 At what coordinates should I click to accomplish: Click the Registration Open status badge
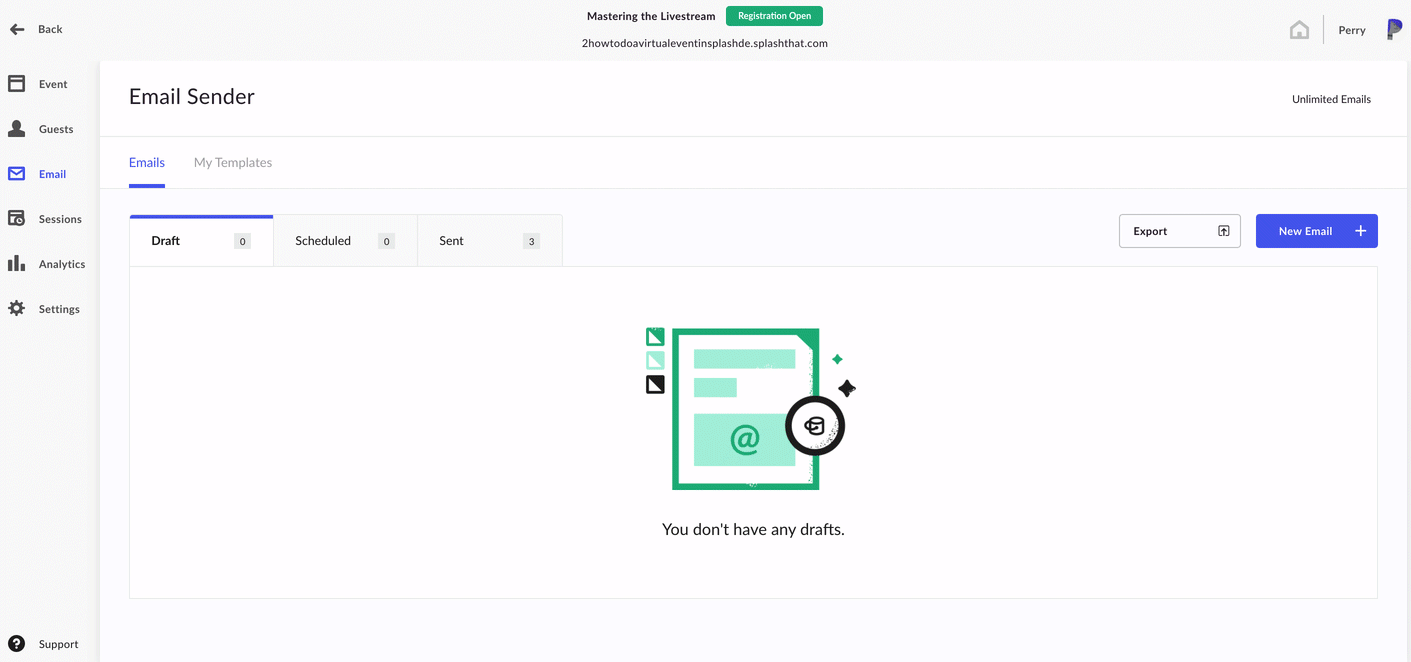point(775,16)
